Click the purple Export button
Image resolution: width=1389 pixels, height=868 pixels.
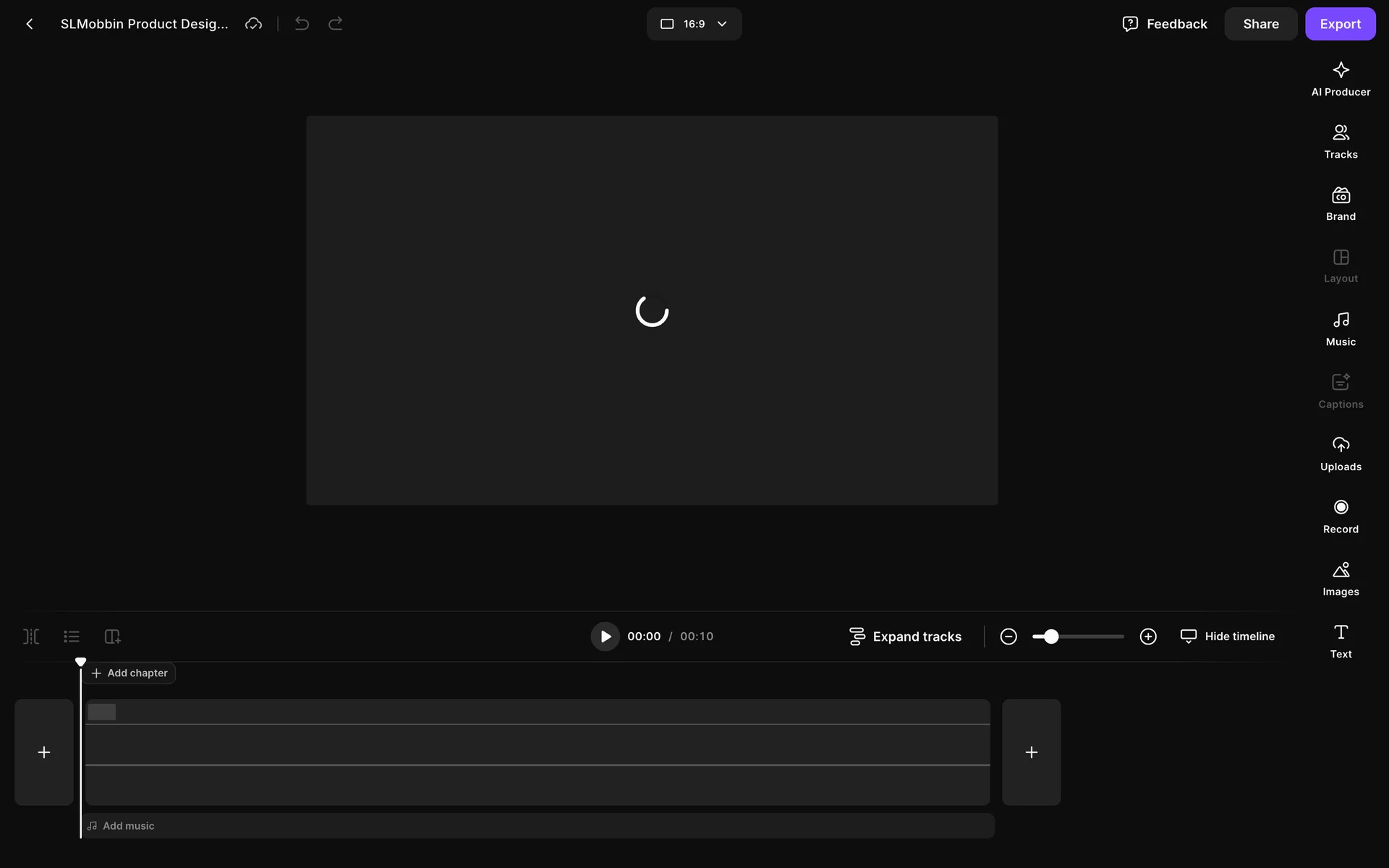coord(1340,24)
